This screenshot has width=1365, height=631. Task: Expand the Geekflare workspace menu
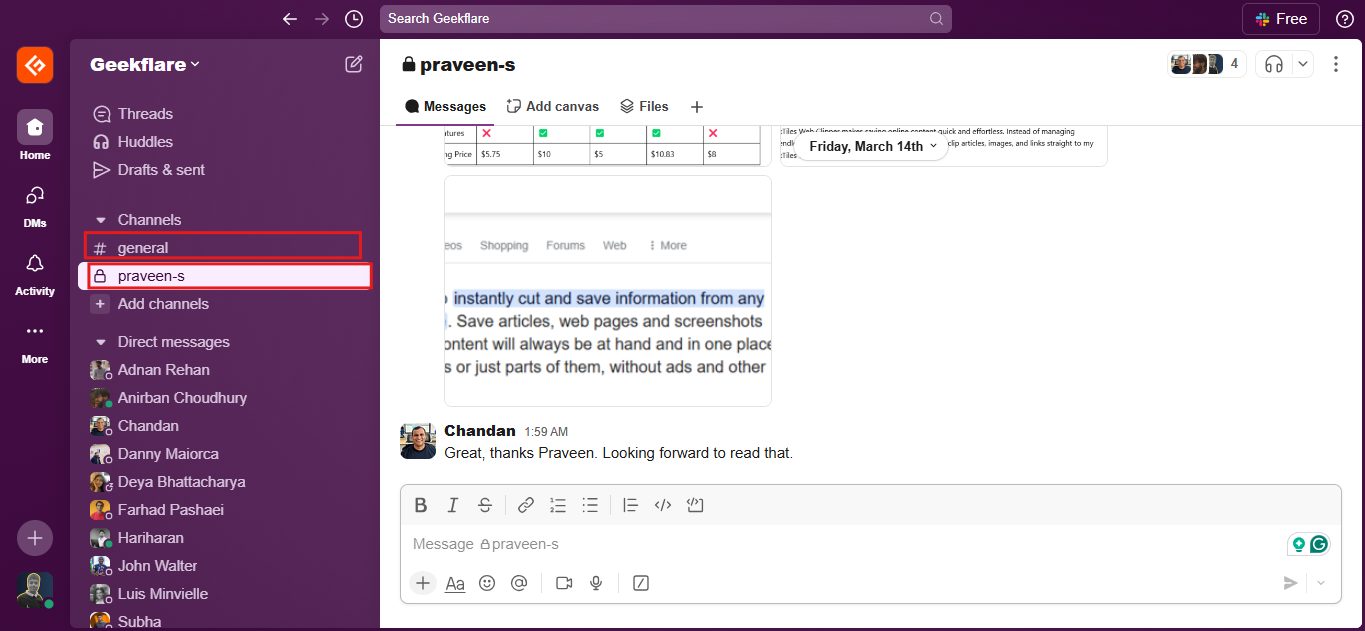coord(145,64)
